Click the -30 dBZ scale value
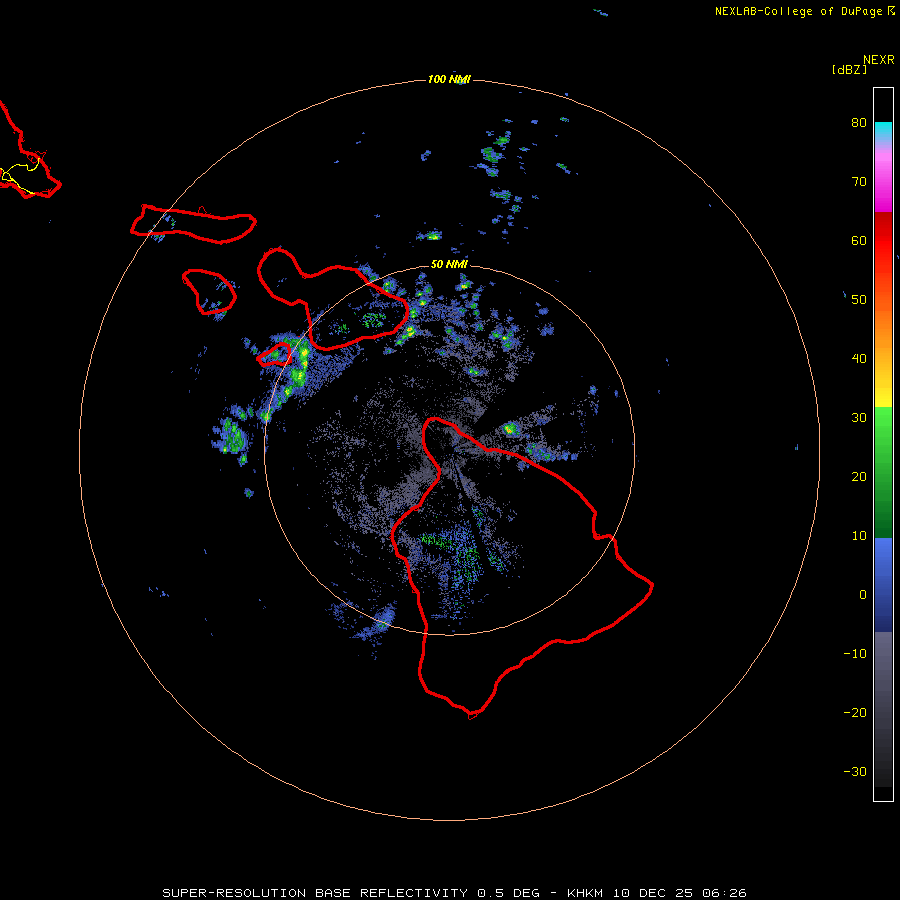Screen dimensions: 900x900 pyautogui.click(x=855, y=771)
